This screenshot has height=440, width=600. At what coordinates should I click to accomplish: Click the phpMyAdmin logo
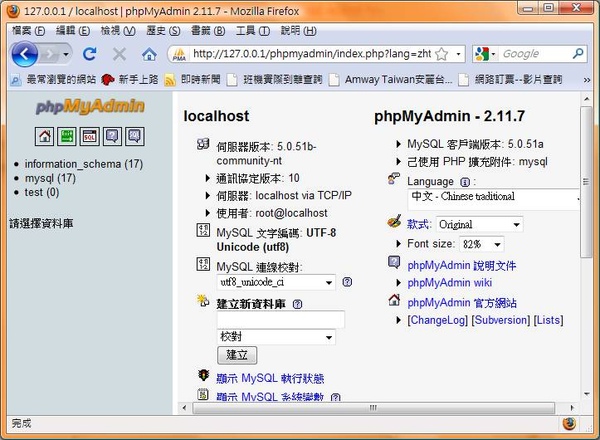click(x=90, y=106)
